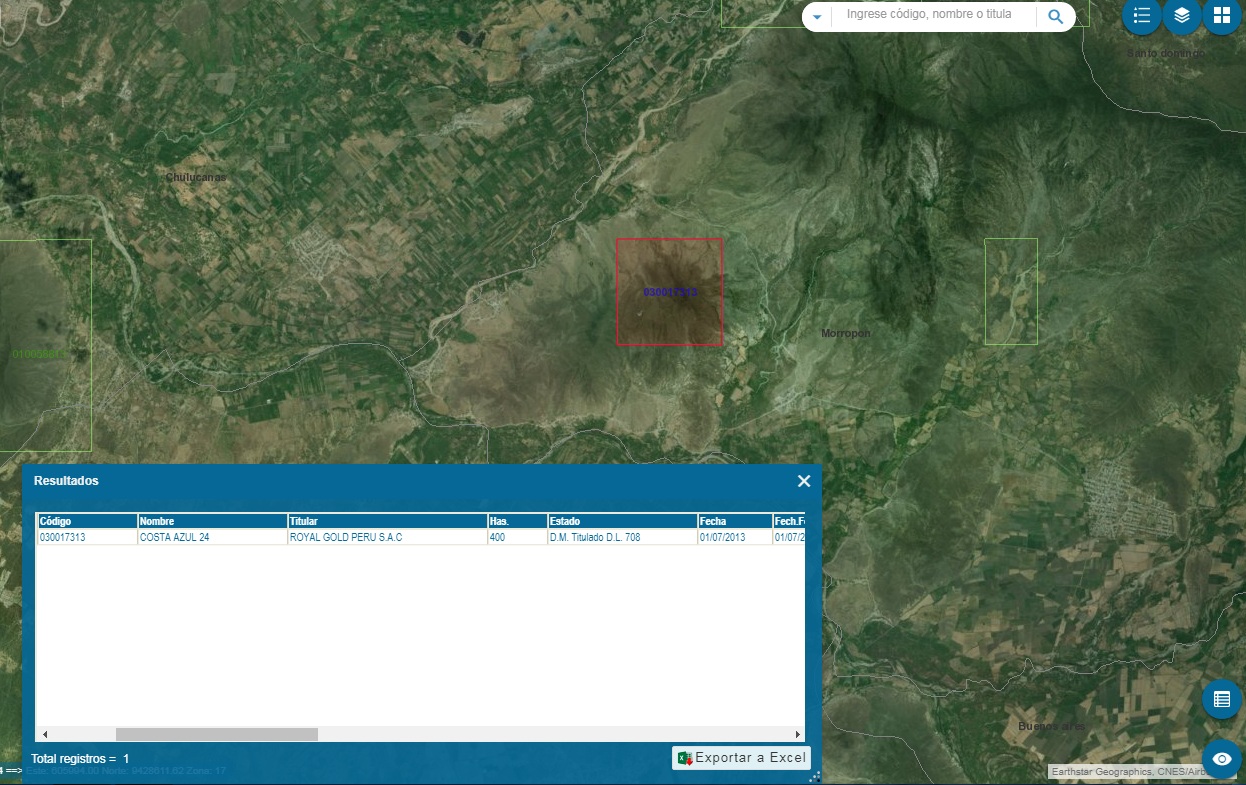Toggle the overview eye button

click(x=1221, y=759)
